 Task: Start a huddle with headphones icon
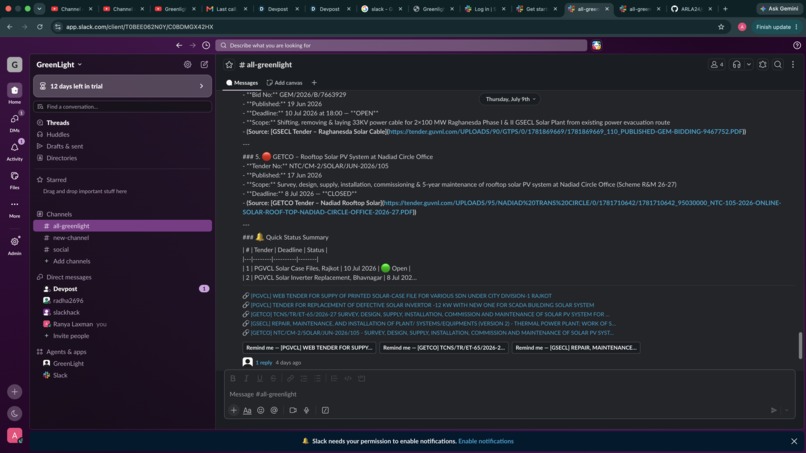click(x=737, y=65)
